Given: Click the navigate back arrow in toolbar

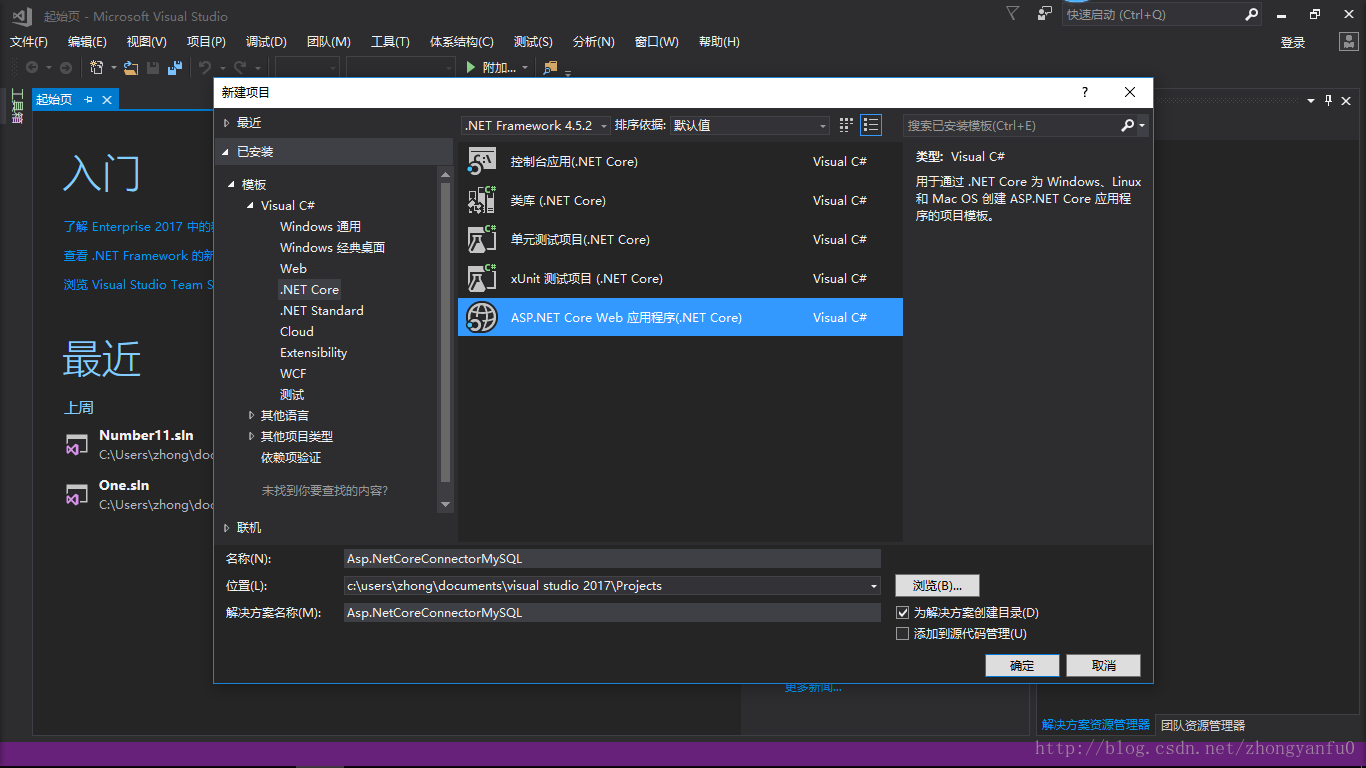Looking at the screenshot, I should click(32, 67).
